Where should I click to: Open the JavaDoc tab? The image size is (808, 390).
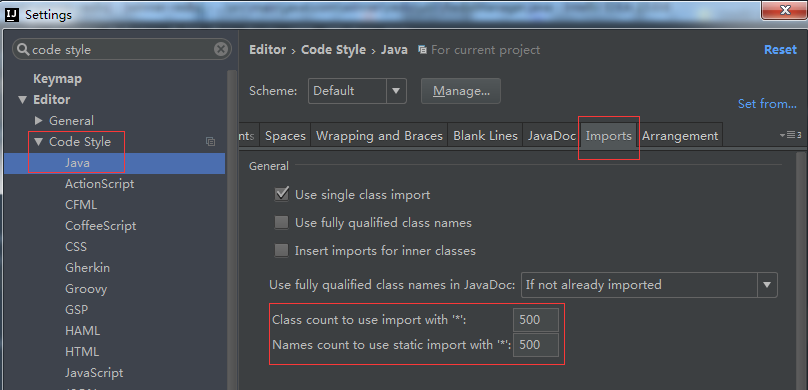[551, 136]
